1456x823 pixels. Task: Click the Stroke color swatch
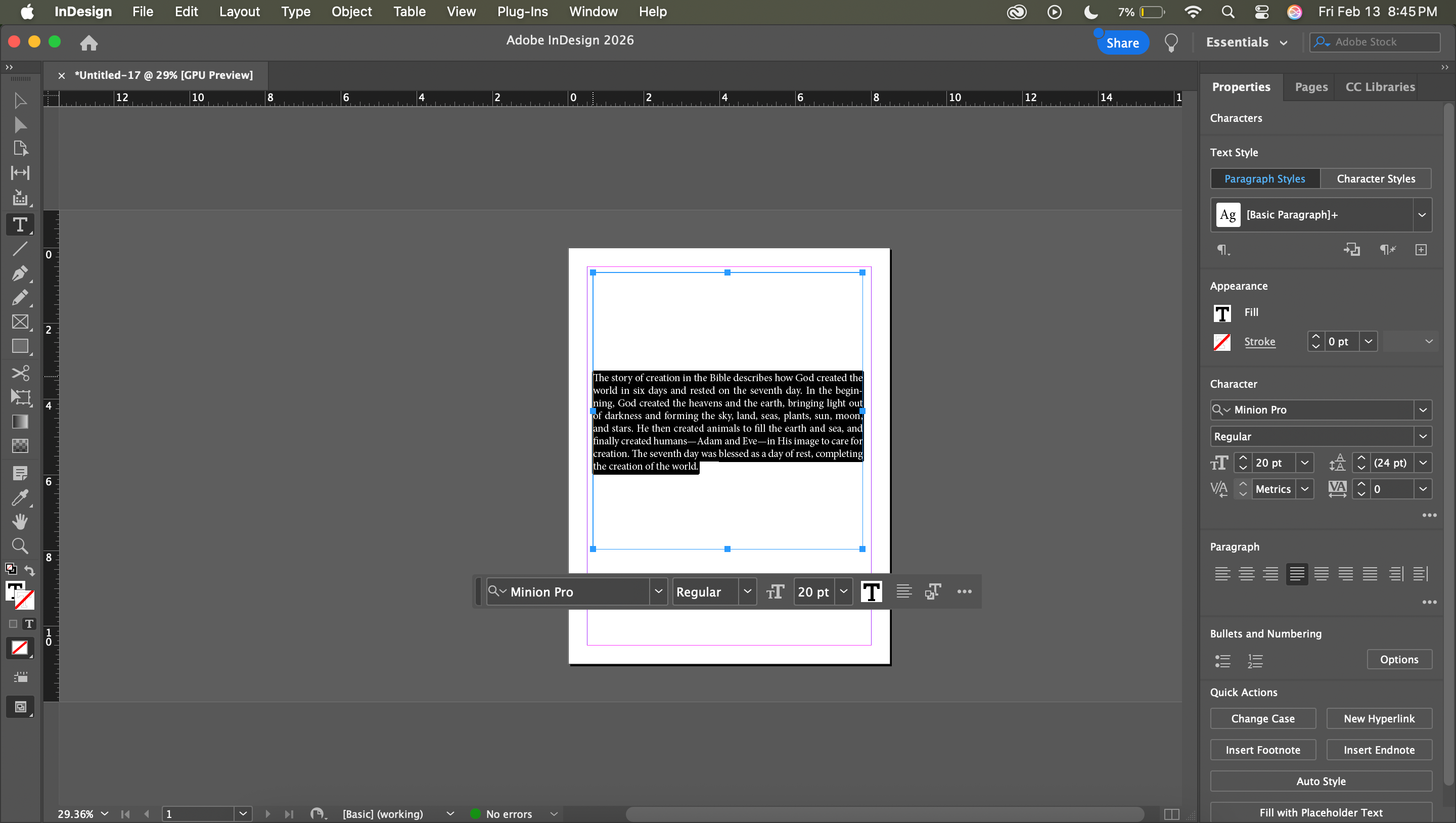click(1221, 341)
